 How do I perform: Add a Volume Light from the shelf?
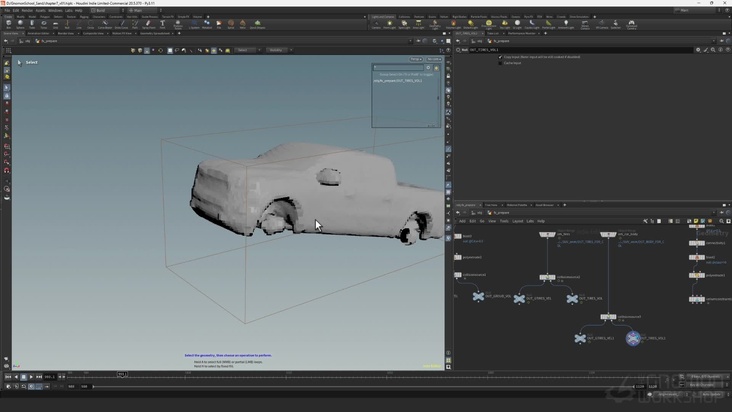(453, 24)
